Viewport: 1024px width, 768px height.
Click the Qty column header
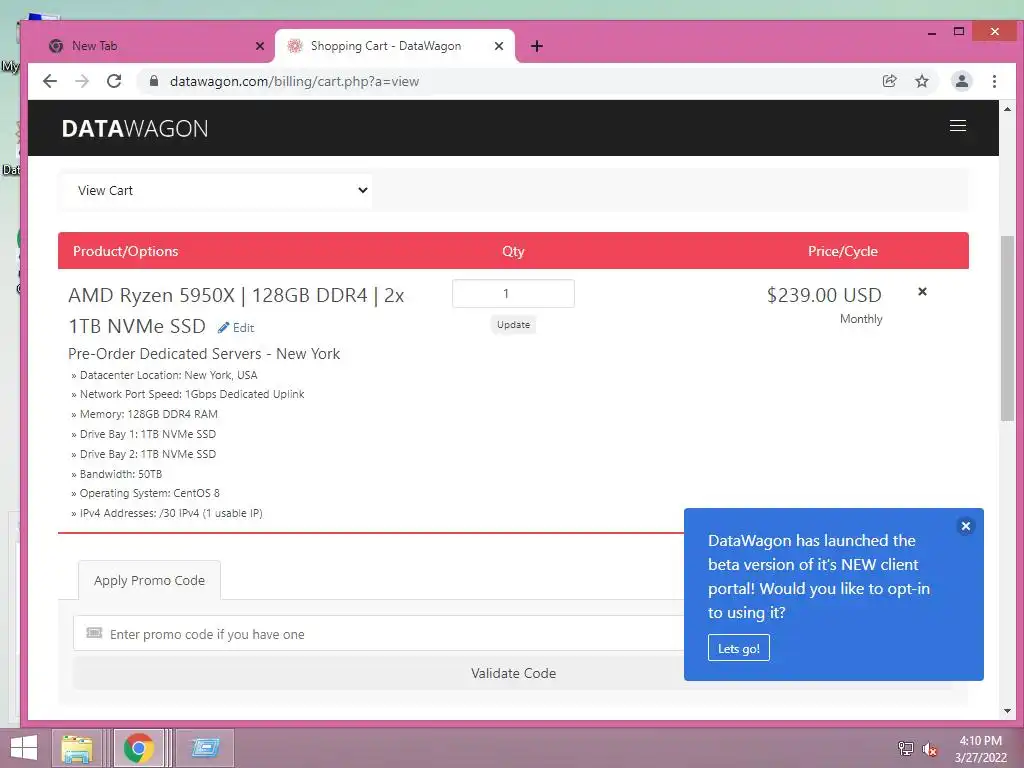(513, 251)
